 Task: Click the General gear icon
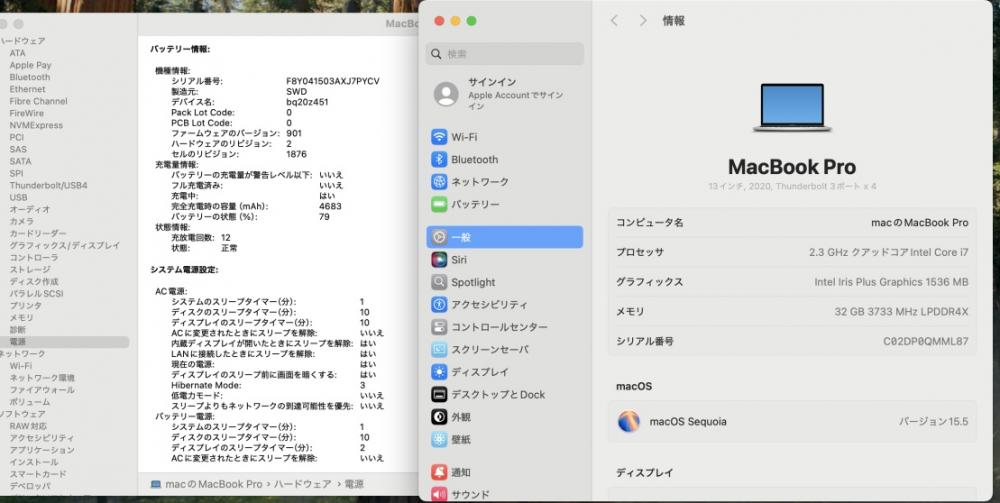(x=439, y=237)
